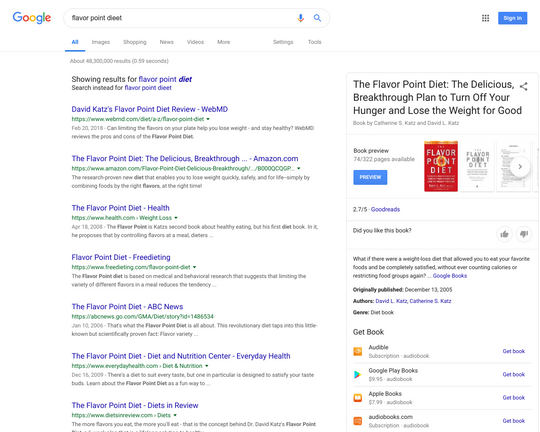Viewport: 540px width, 432px height.
Task: Open The Flavor Point Diet - Health result
Action: (121, 208)
